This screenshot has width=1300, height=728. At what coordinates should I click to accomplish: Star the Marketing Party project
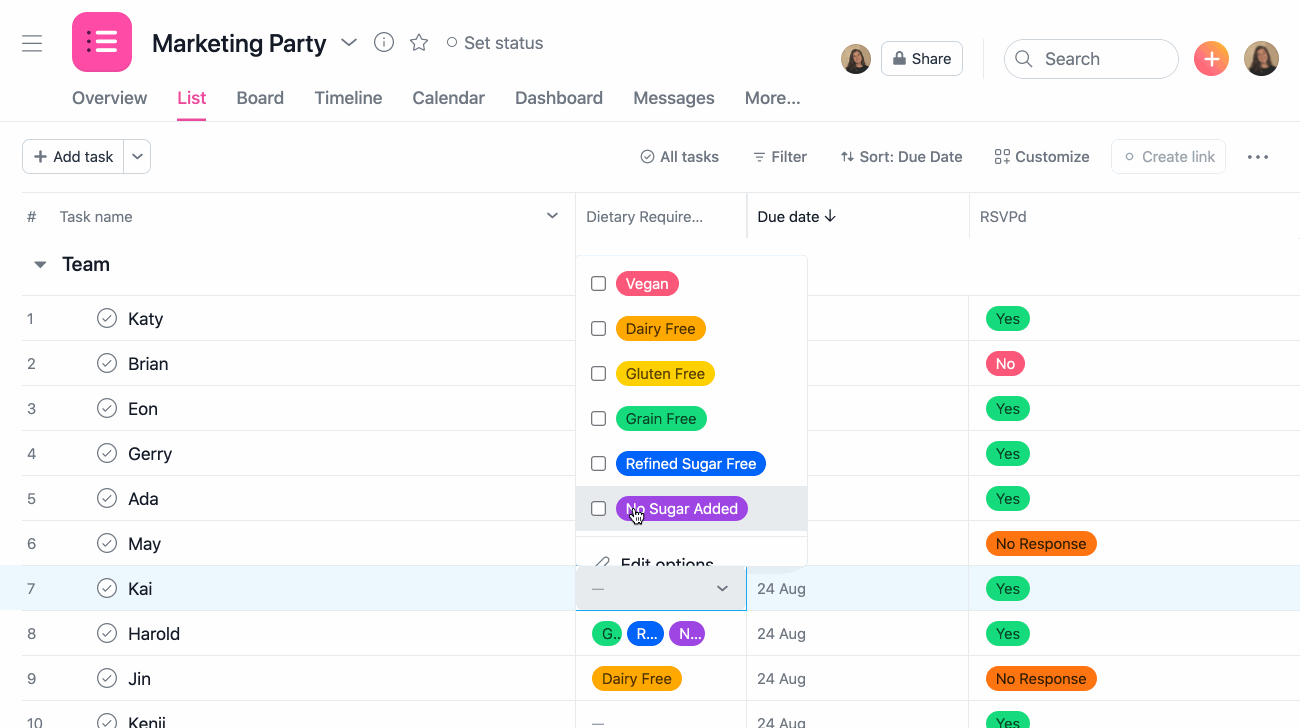coord(418,42)
